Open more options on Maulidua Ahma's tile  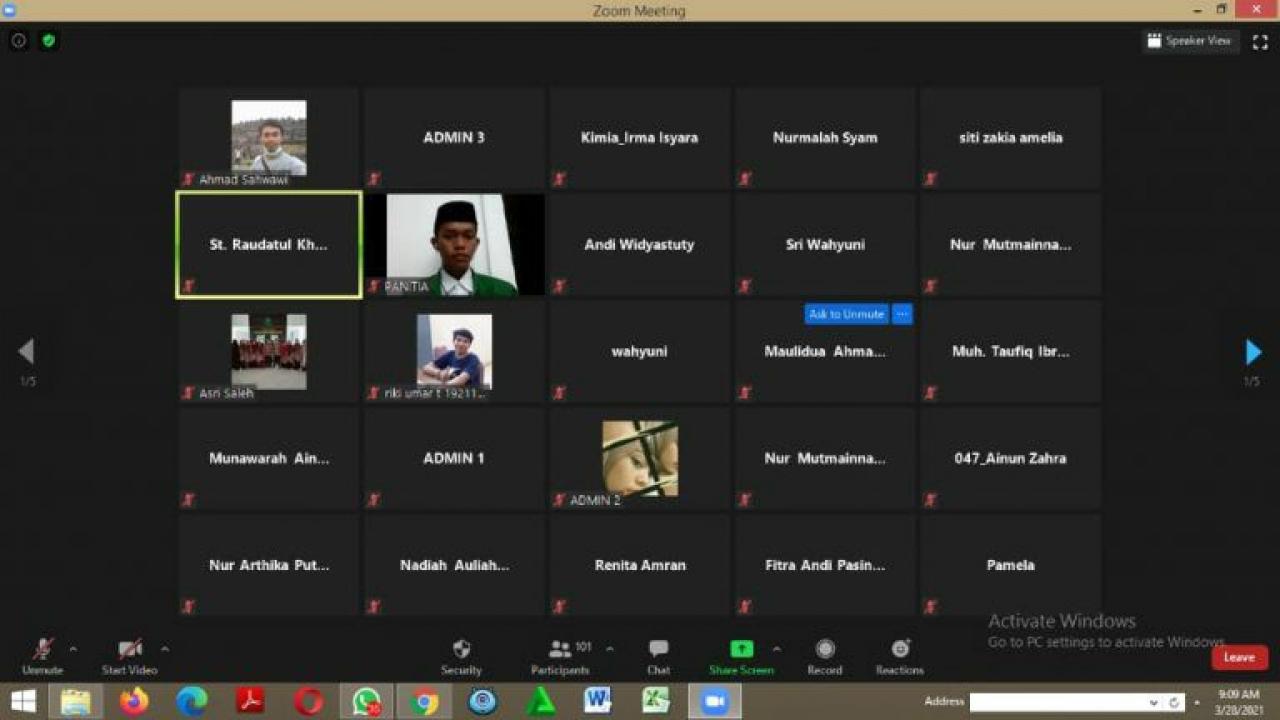coord(902,313)
